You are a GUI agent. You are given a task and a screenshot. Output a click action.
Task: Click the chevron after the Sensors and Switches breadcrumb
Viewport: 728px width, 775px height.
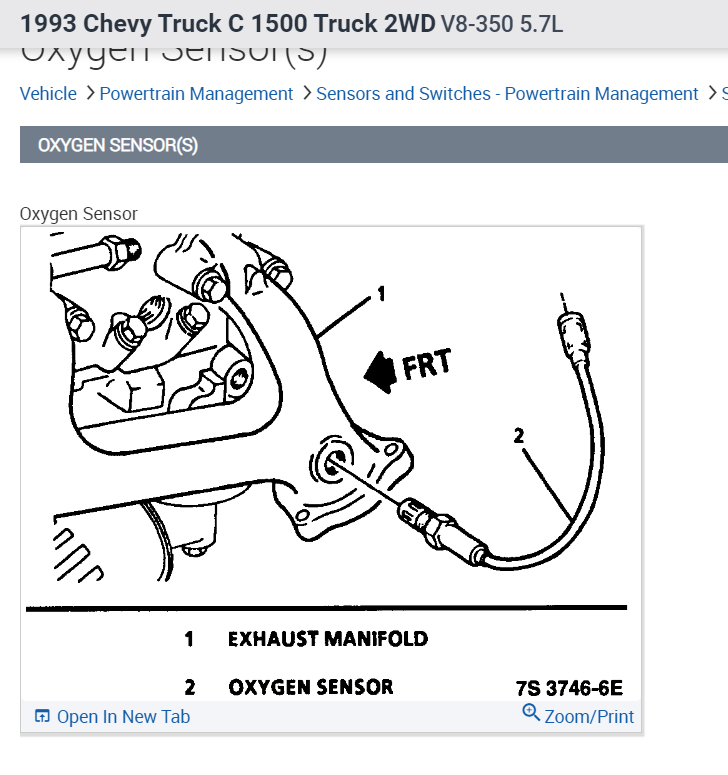[712, 93]
